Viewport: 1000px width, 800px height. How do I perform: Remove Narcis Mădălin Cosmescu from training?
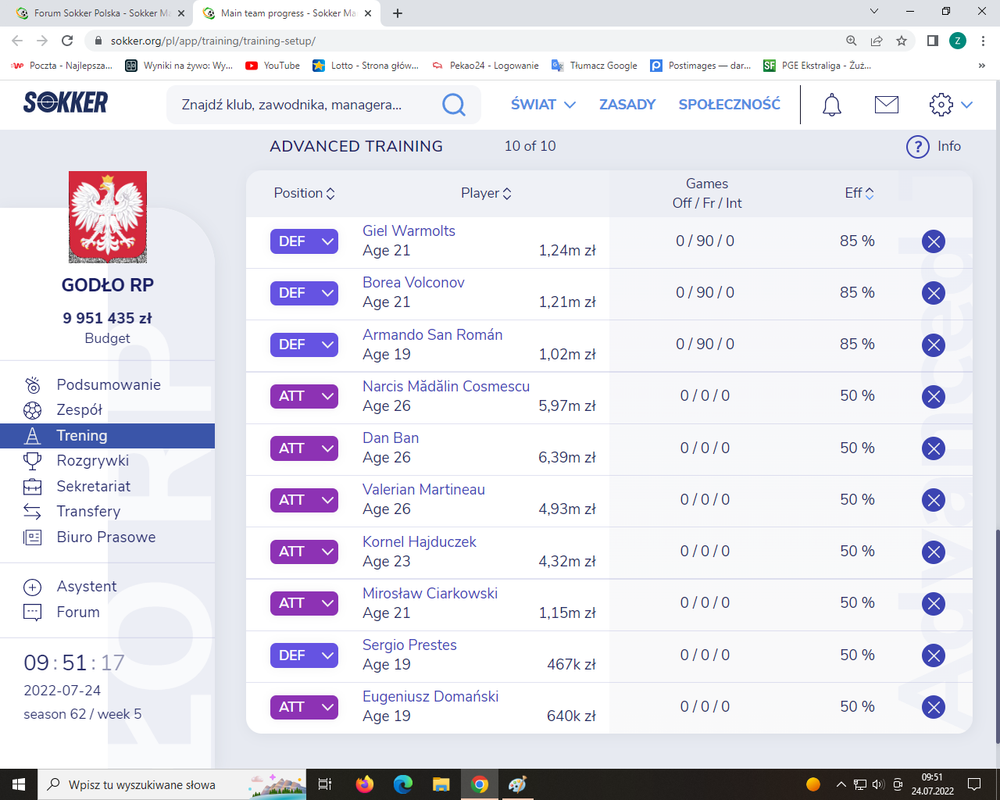[933, 396]
